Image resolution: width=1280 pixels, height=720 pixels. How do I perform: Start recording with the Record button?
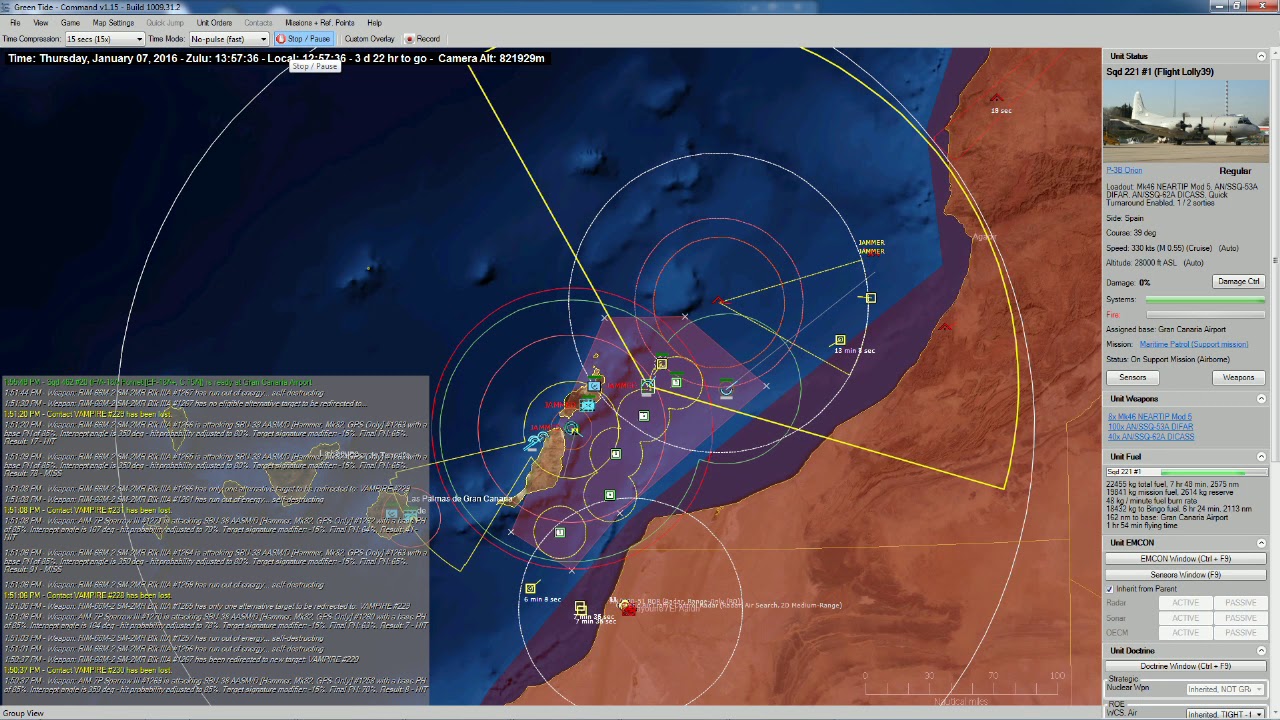(x=422, y=39)
